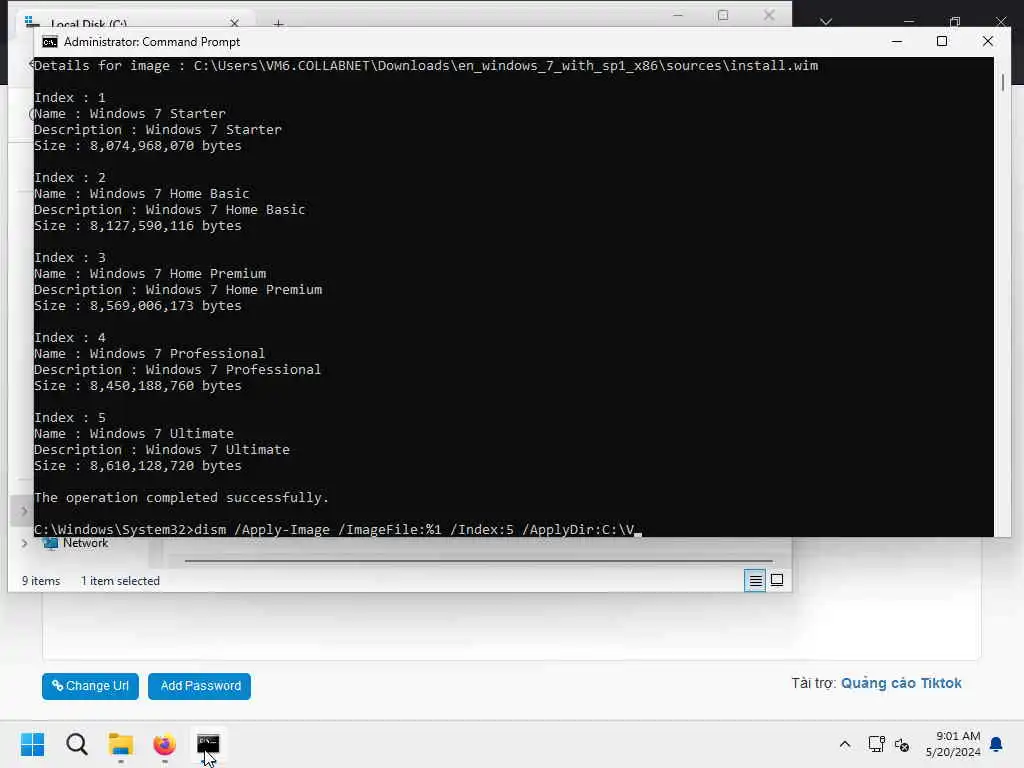The height and width of the screenshot is (768, 1024).
Task: Launch Firefox from the taskbar
Action: (165, 744)
